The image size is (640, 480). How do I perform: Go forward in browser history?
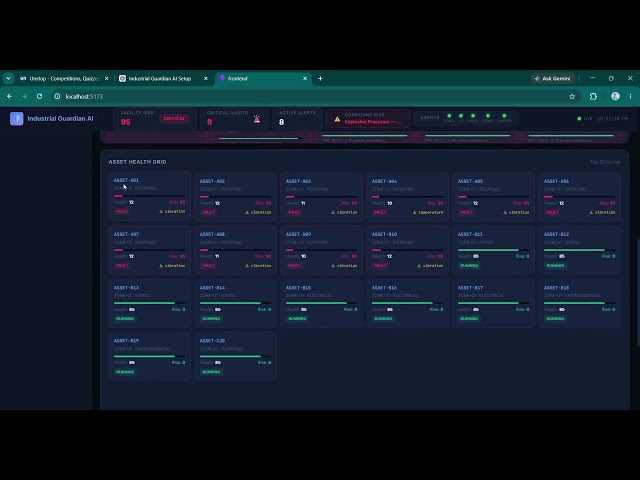click(x=24, y=96)
